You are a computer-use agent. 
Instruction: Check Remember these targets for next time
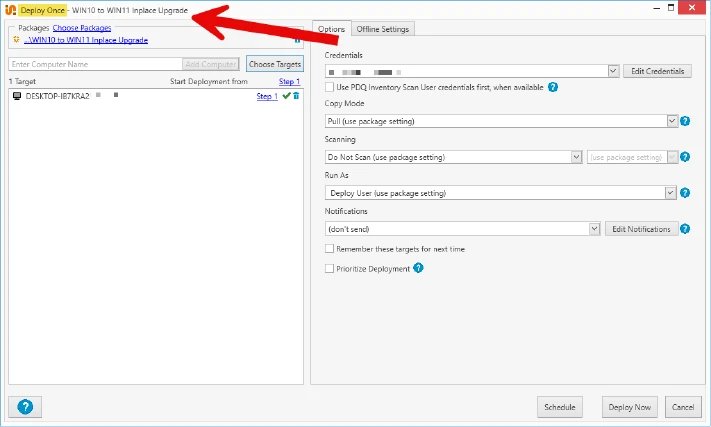pyautogui.click(x=330, y=248)
